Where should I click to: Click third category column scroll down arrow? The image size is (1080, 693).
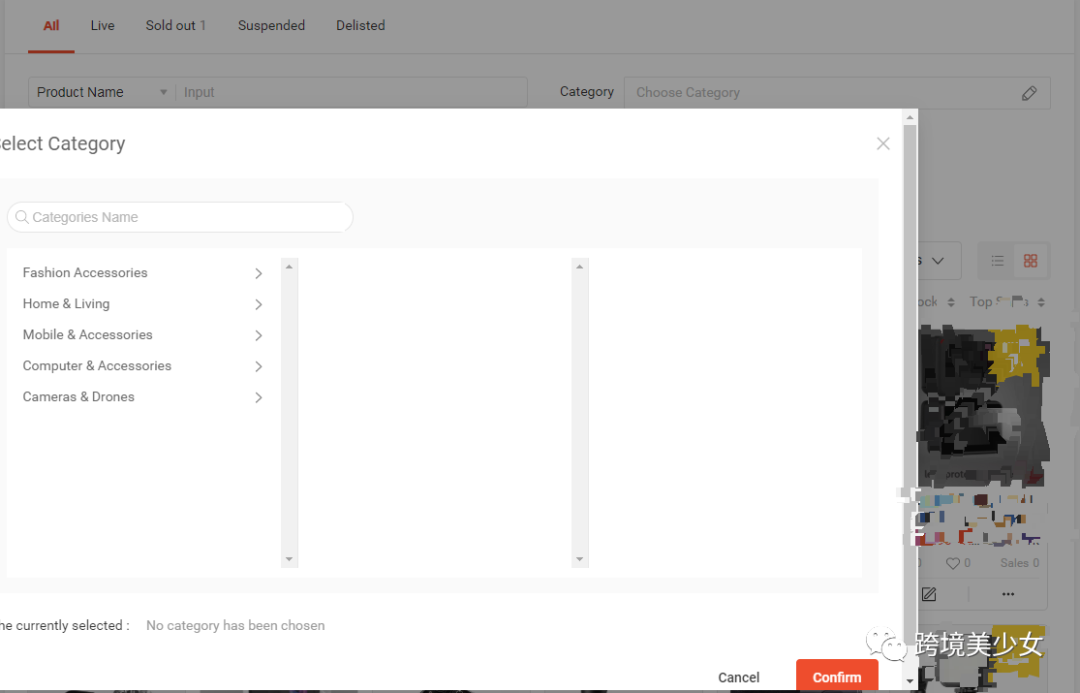click(x=580, y=559)
